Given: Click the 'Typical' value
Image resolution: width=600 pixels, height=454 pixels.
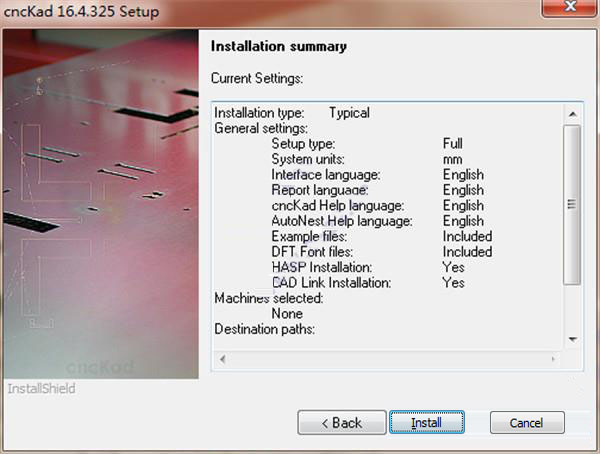Looking at the screenshot, I should pos(349,113).
